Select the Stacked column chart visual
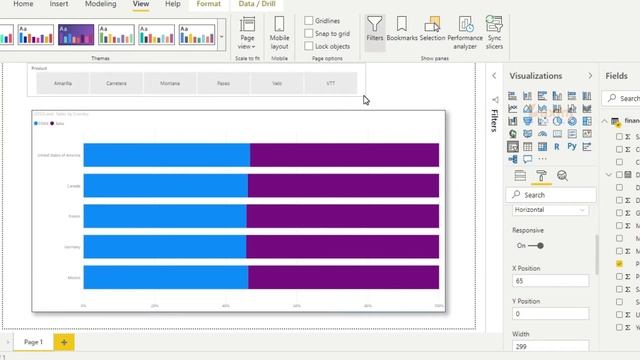 pos(527,96)
